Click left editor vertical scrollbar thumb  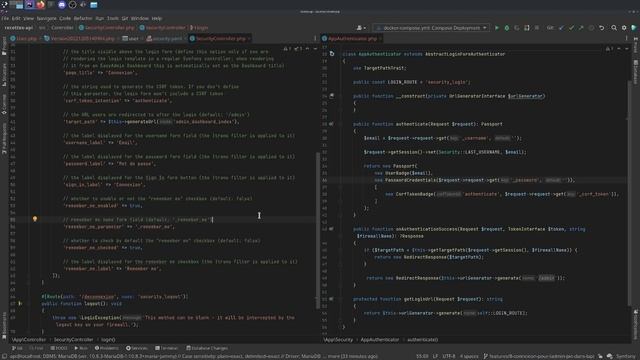click(x=318, y=231)
